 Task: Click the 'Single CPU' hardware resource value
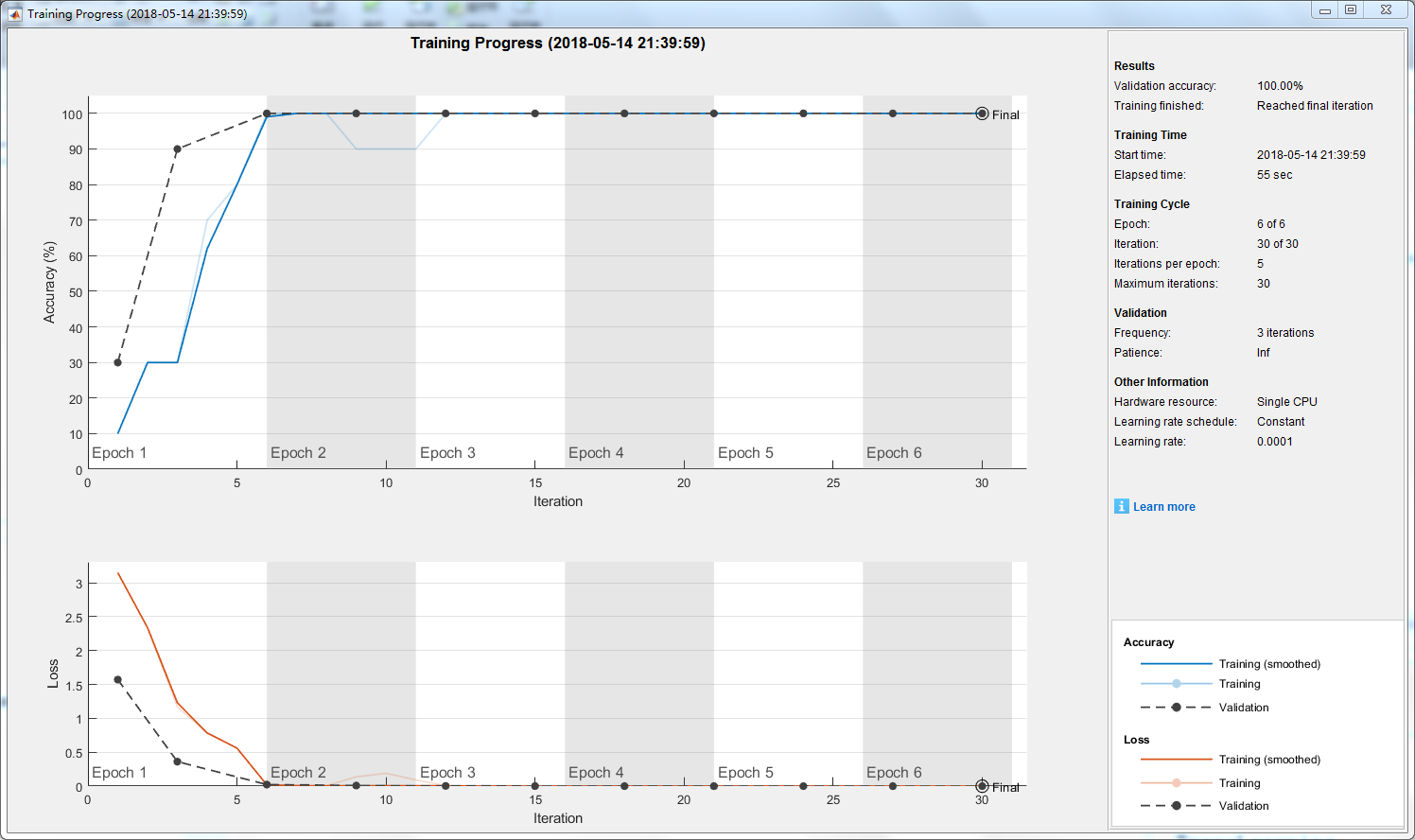[1287, 402]
